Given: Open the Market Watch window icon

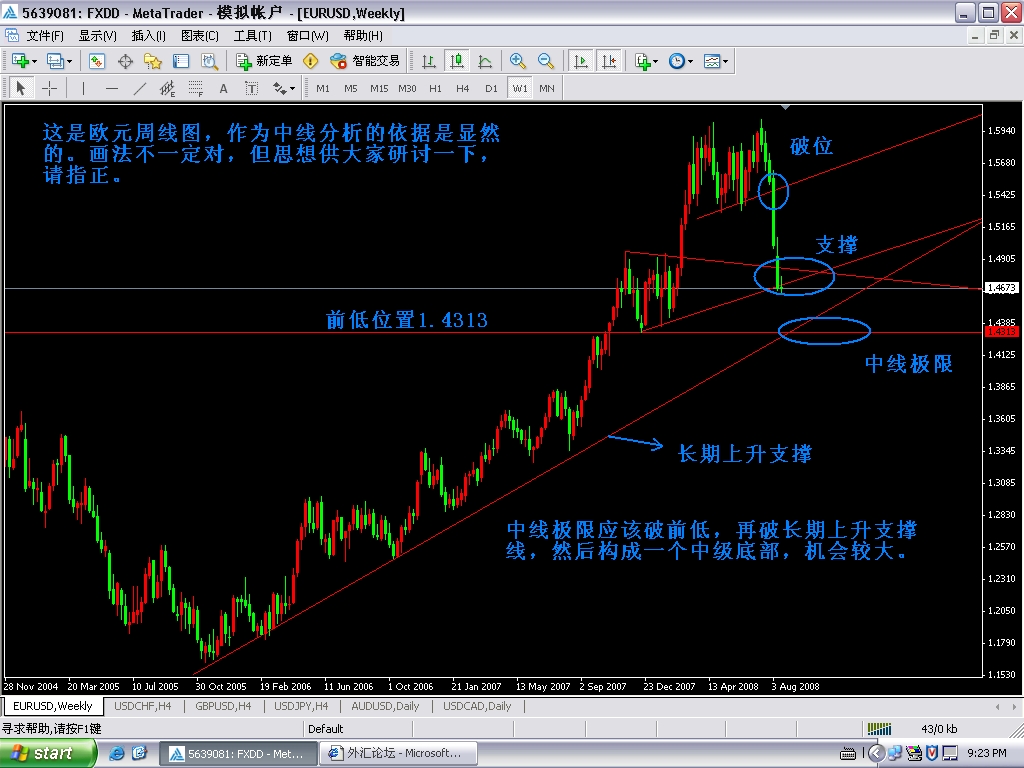Looking at the screenshot, I should click(97, 61).
